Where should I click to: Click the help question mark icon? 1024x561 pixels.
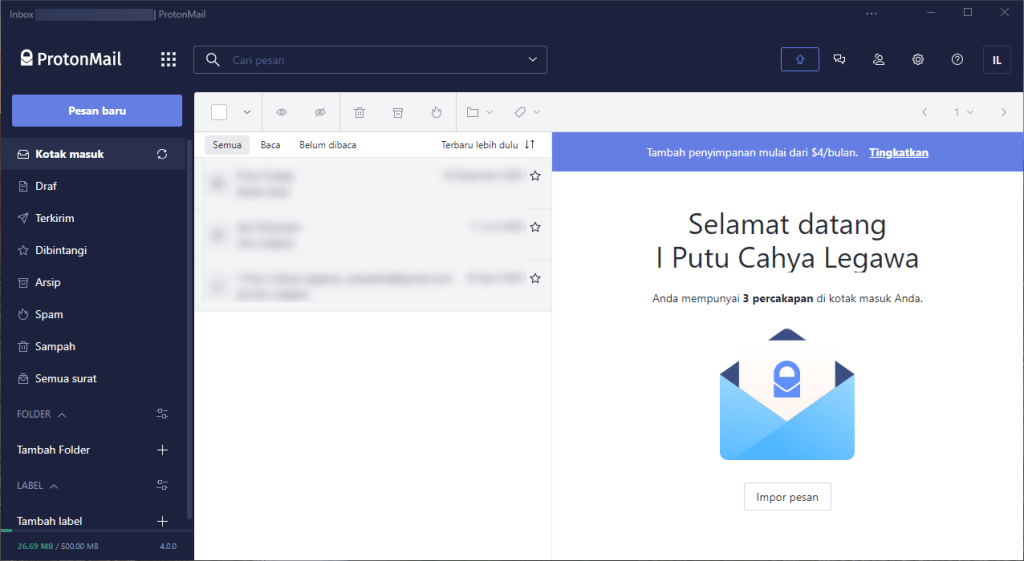pyautogui.click(x=957, y=60)
